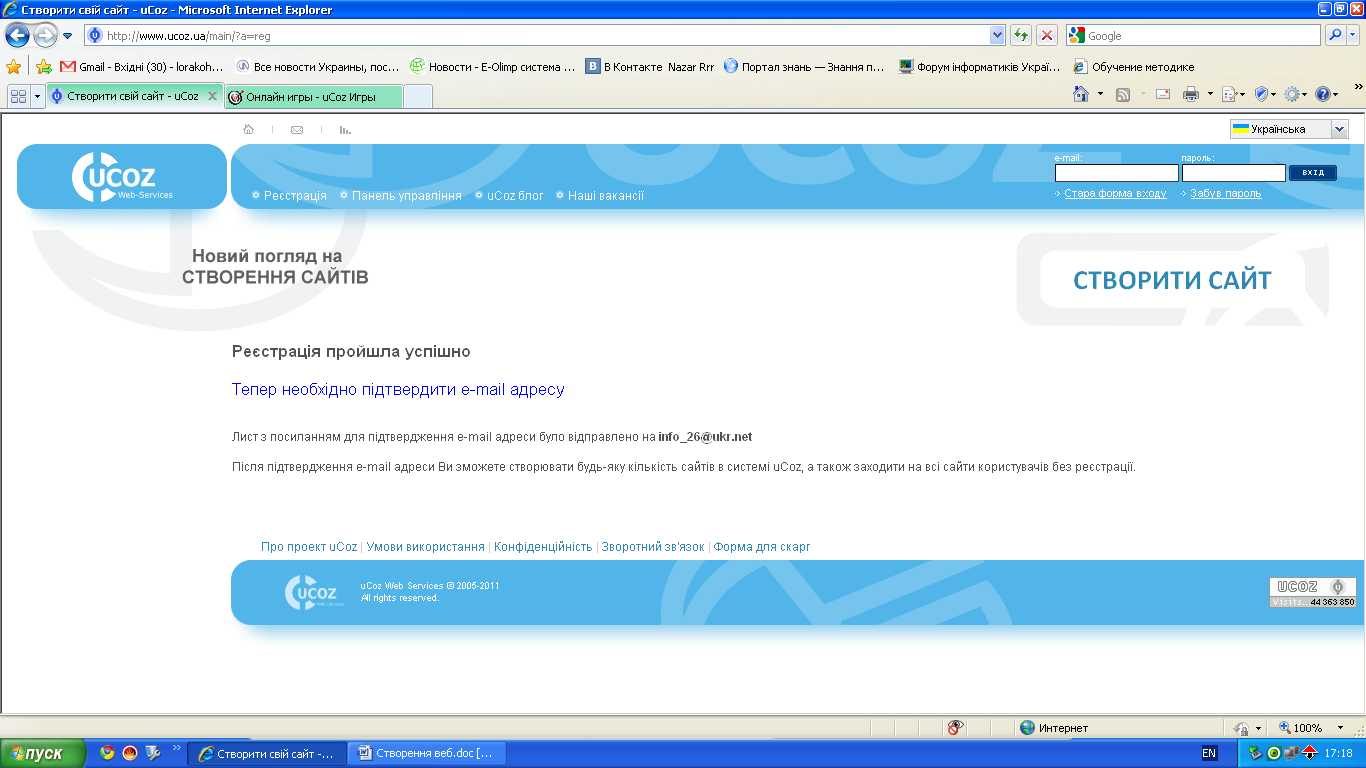The height and width of the screenshot is (768, 1366).
Task: Open the Help question-mark icon
Action: pyautogui.click(x=1323, y=94)
